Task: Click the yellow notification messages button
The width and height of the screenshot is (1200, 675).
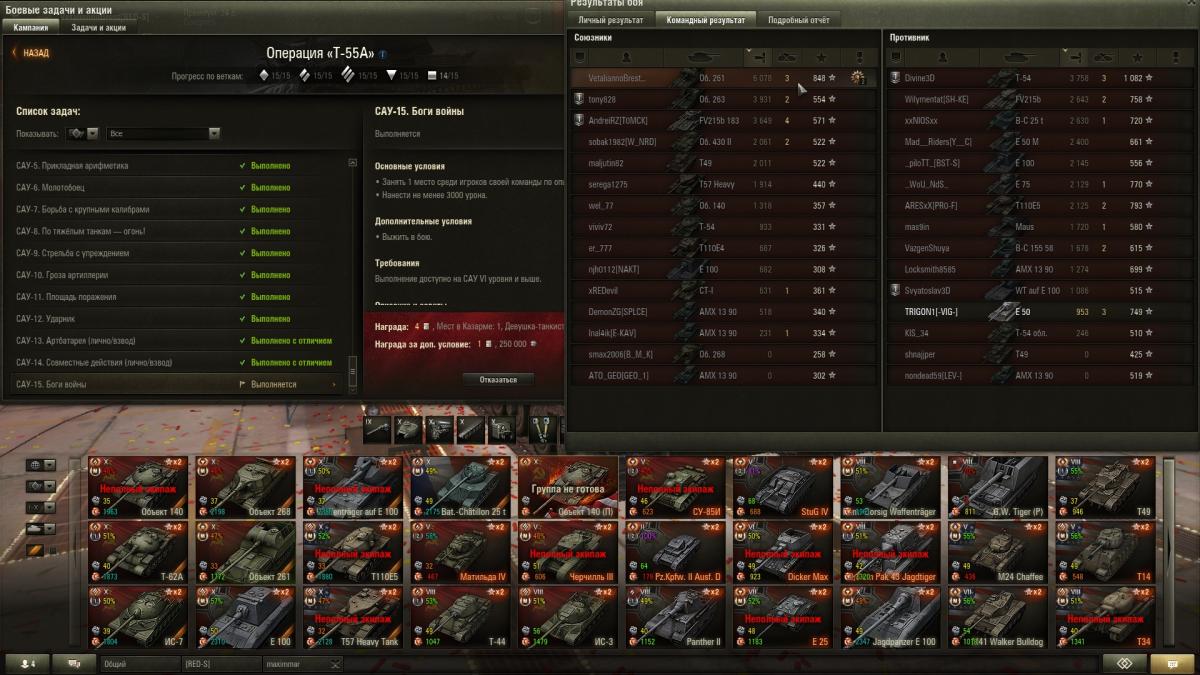Action: tap(1172, 663)
